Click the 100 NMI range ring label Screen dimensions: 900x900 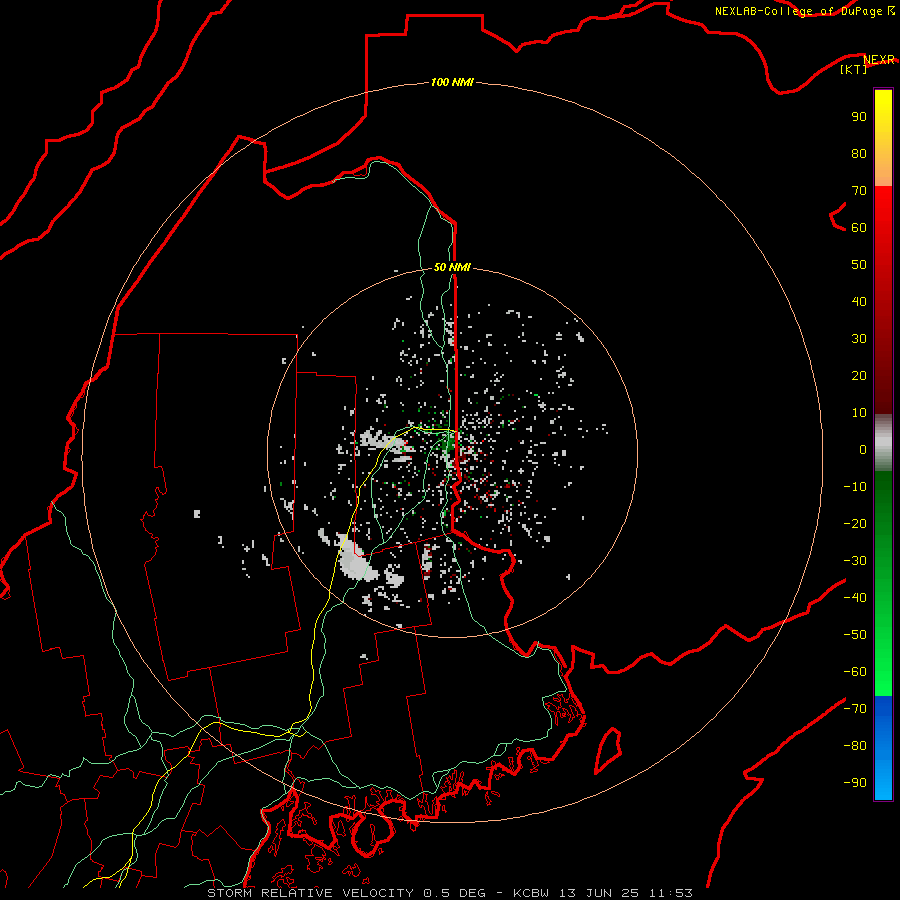[452, 82]
